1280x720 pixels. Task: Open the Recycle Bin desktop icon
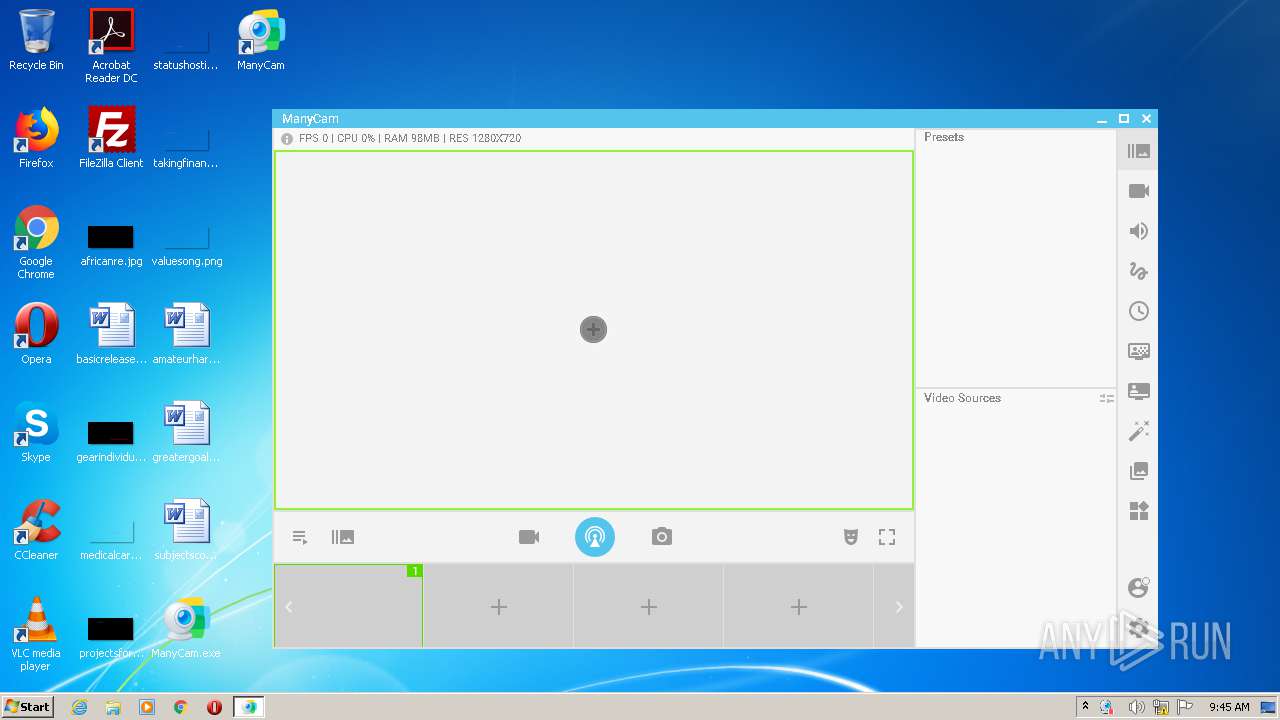(x=36, y=40)
